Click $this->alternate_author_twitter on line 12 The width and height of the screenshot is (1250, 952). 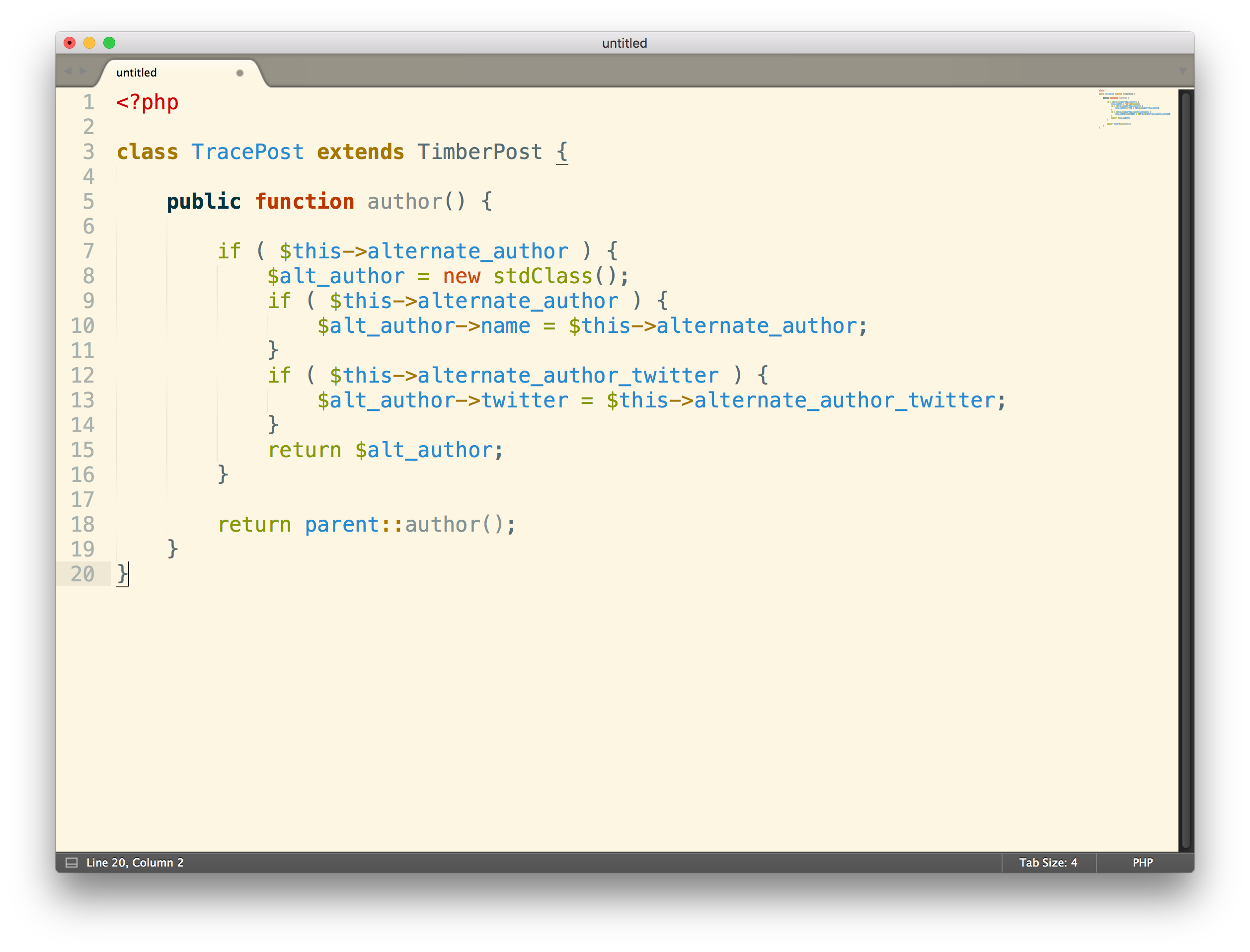tap(524, 375)
